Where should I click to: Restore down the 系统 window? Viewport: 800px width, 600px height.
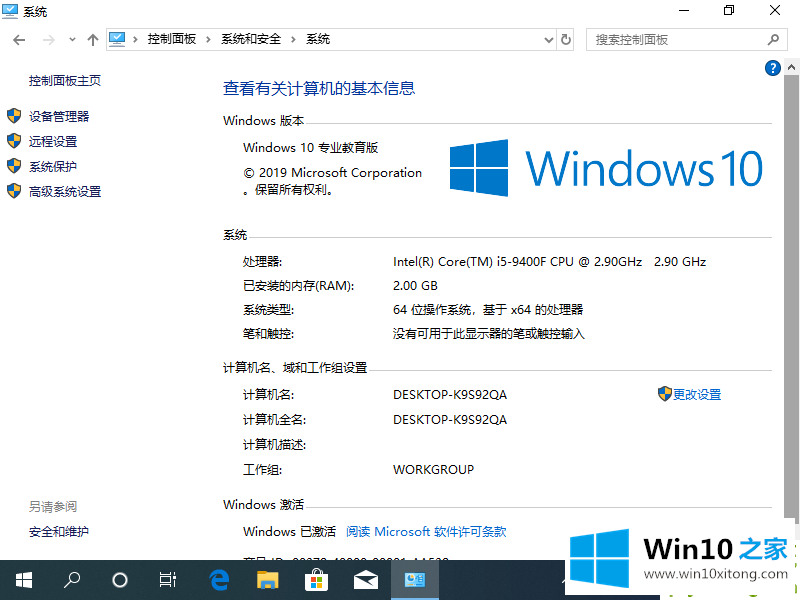(729, 11)
